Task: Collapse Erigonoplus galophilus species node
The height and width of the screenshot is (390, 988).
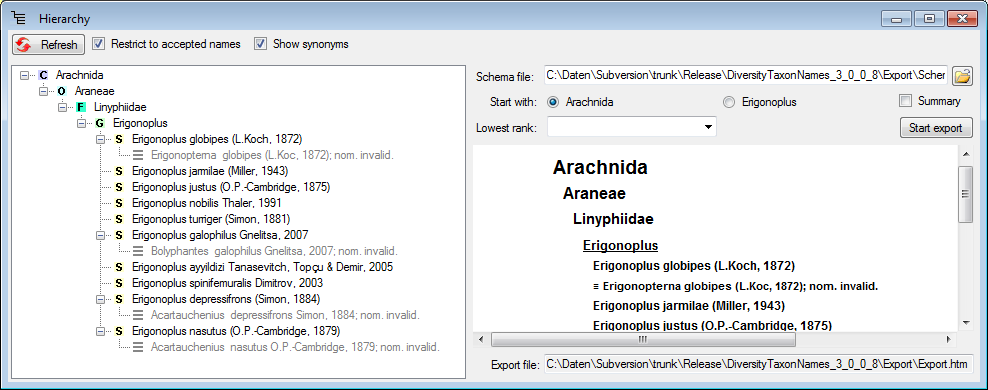Action: 101,235
